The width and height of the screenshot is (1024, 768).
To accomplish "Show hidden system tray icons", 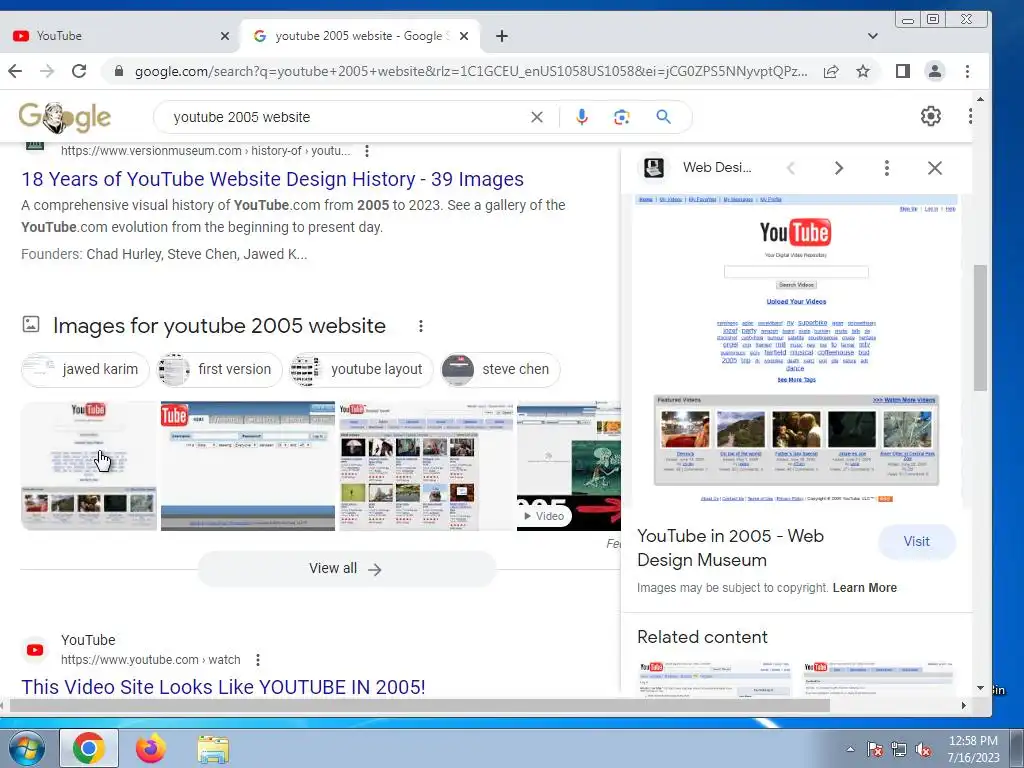I will click(850, 749).
